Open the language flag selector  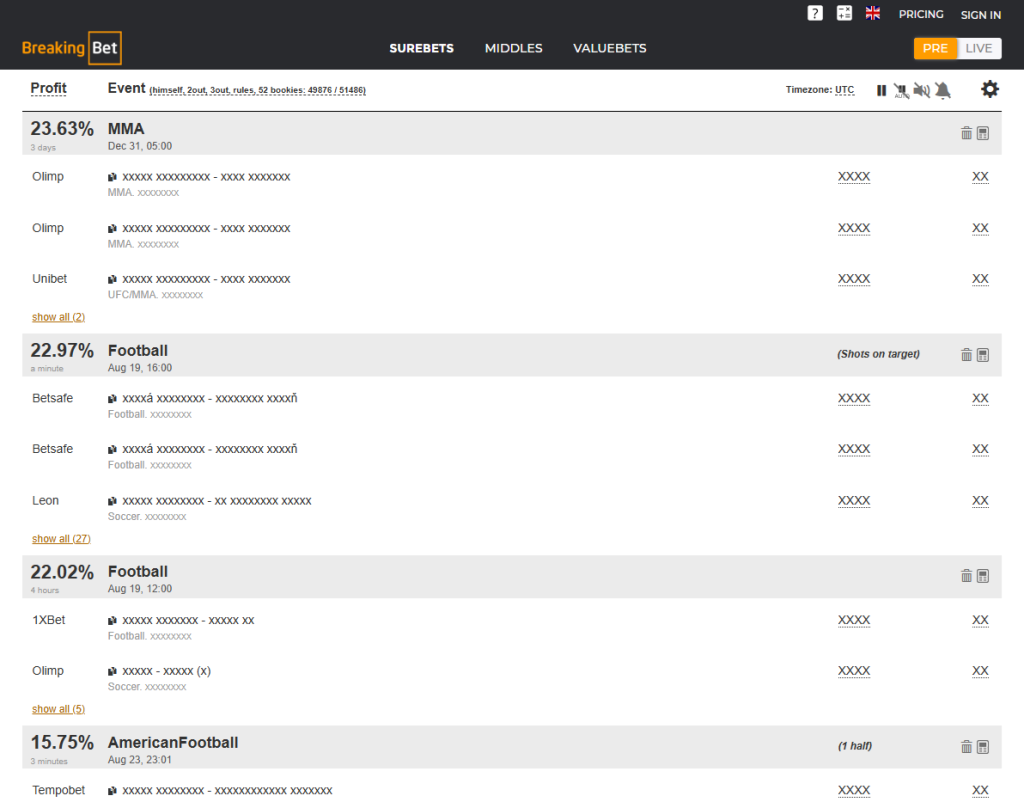pos(873,14)
